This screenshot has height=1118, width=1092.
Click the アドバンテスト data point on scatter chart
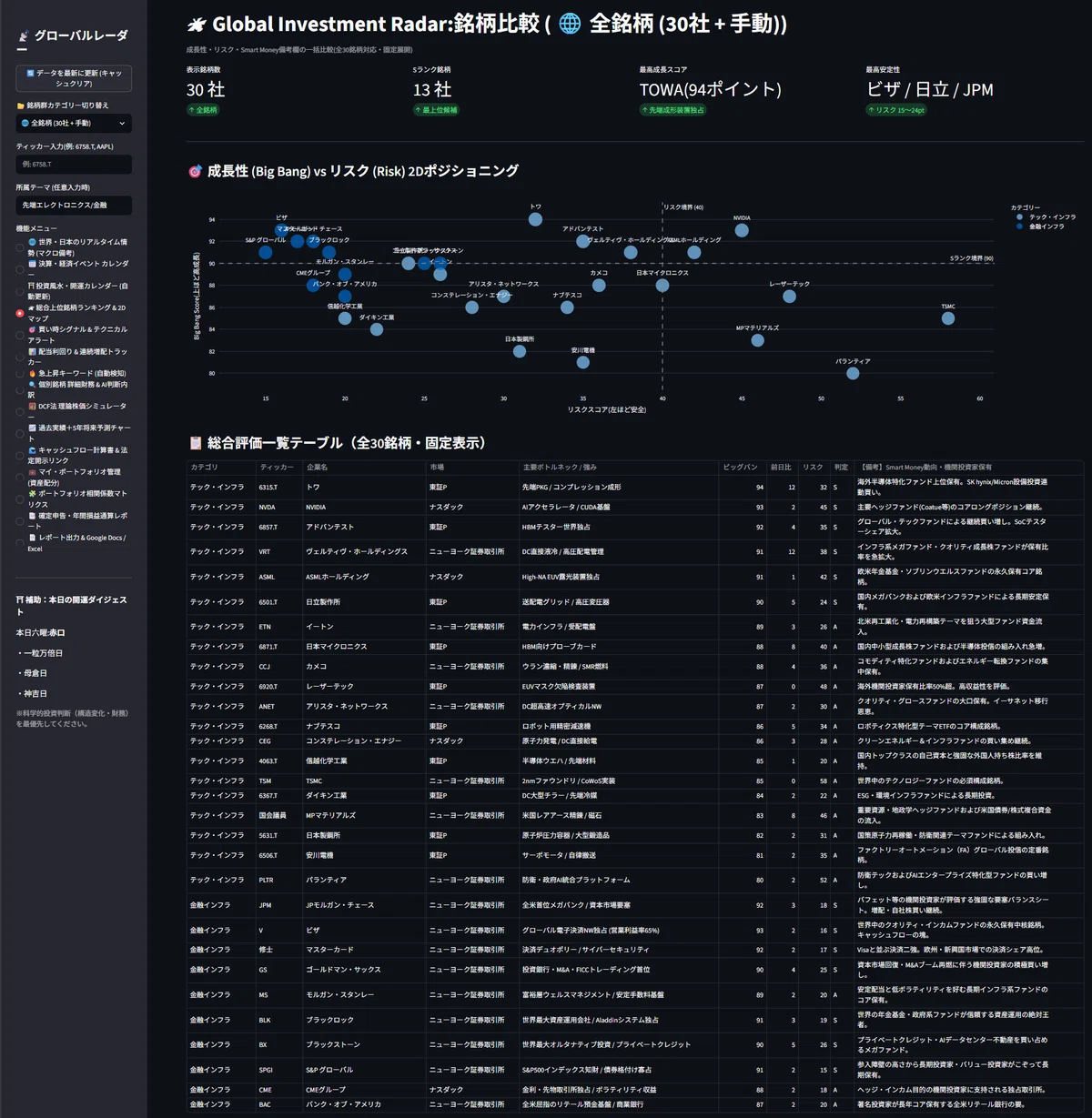[x=582, y=241]
